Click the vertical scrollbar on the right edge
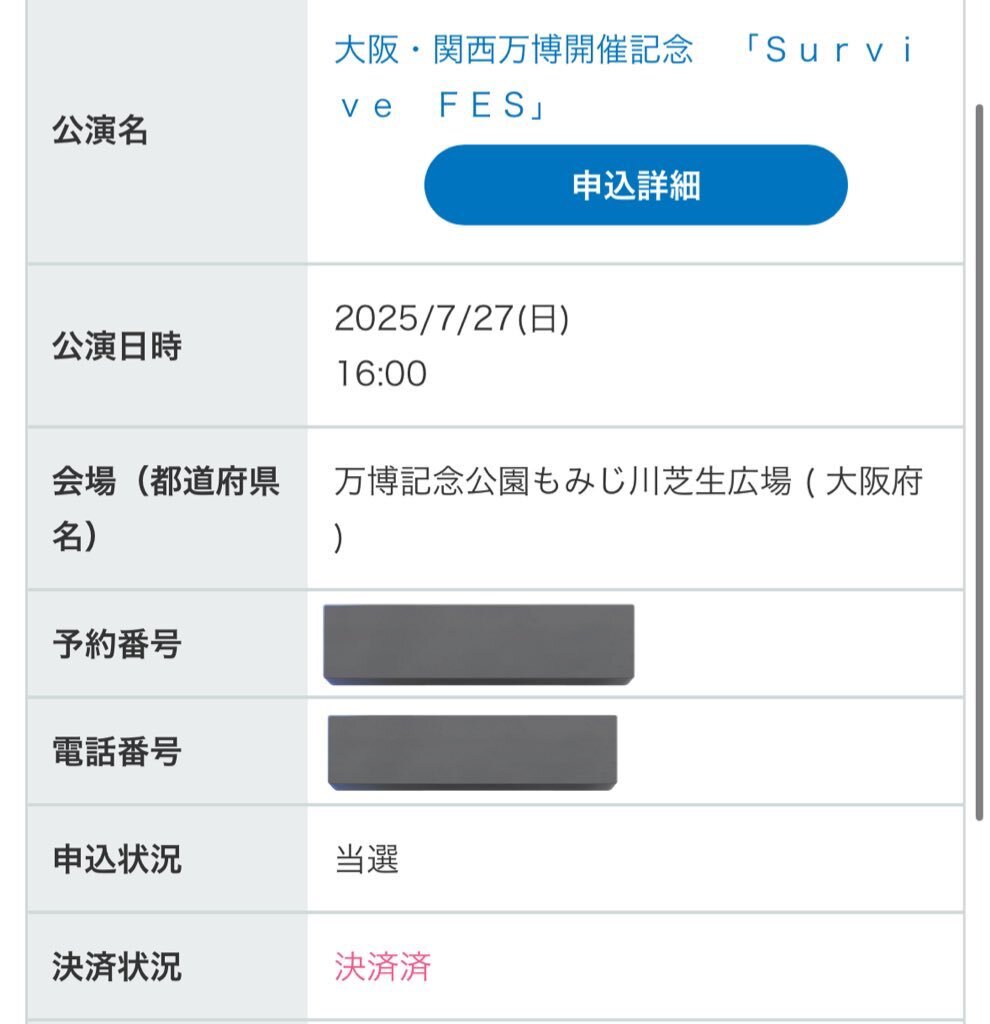This screenshot has height=1024, width=990. [x=979, y=462]
